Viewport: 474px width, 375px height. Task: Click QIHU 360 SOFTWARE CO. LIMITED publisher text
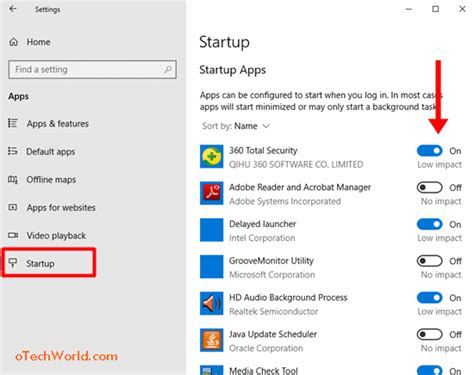point(296,164)
